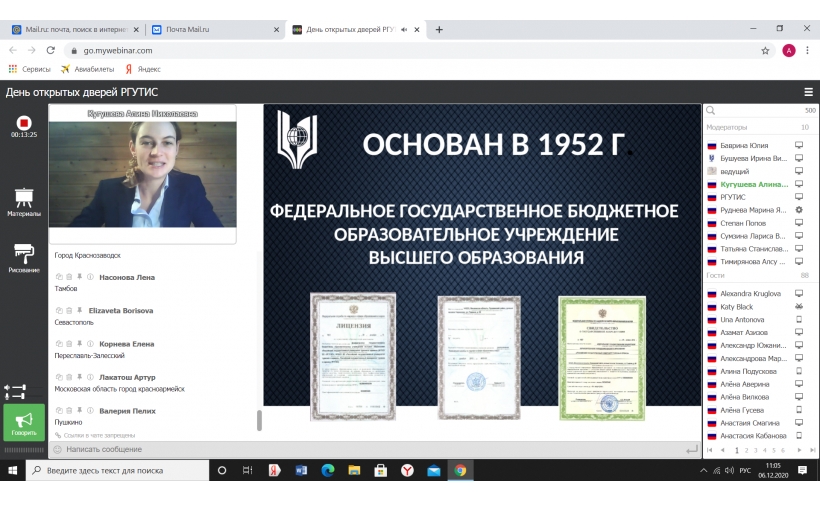Click the green certificate image on slide
Screen dimensions: 820x512
602,358
